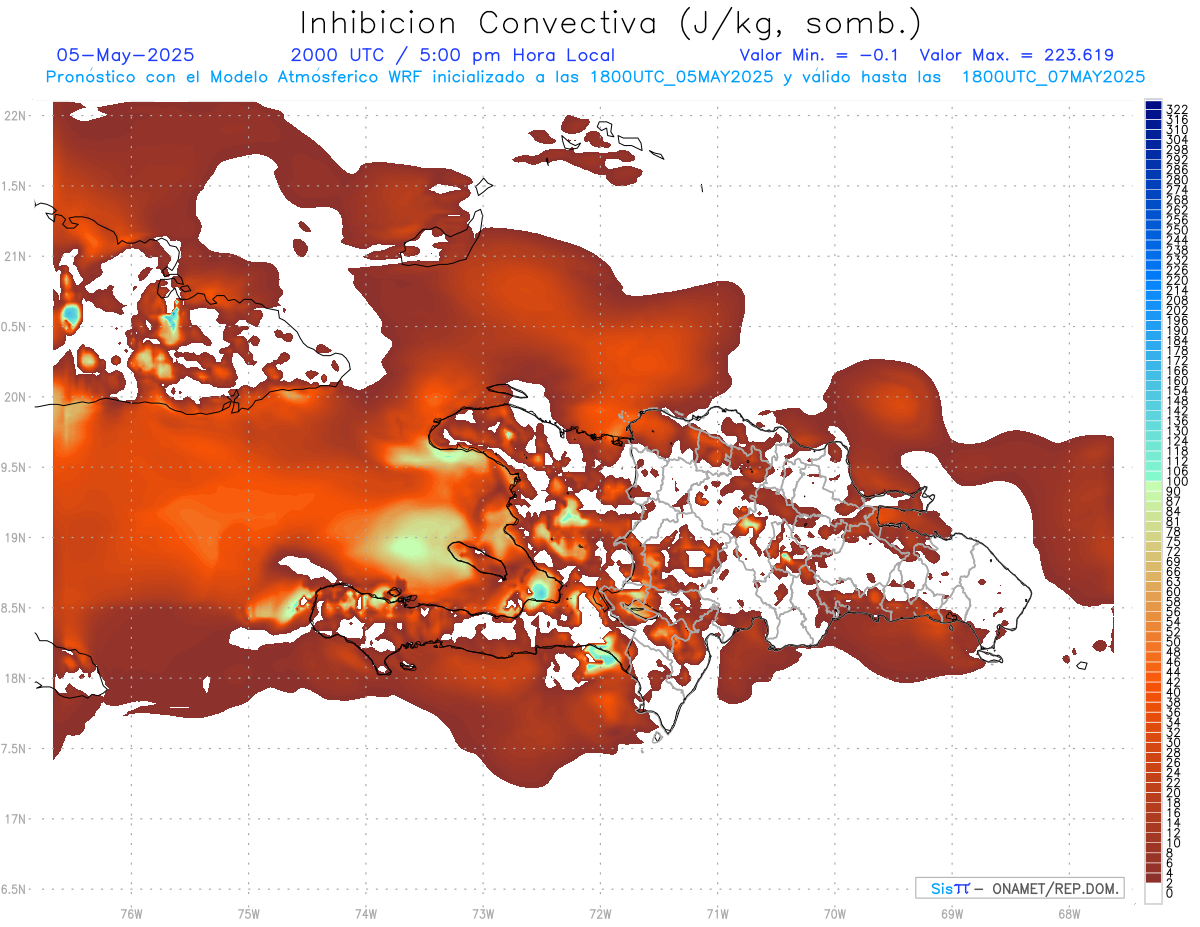Click the '20N' latitude label
Viewport: 1200px width, 927px height.
click(15, 397)
